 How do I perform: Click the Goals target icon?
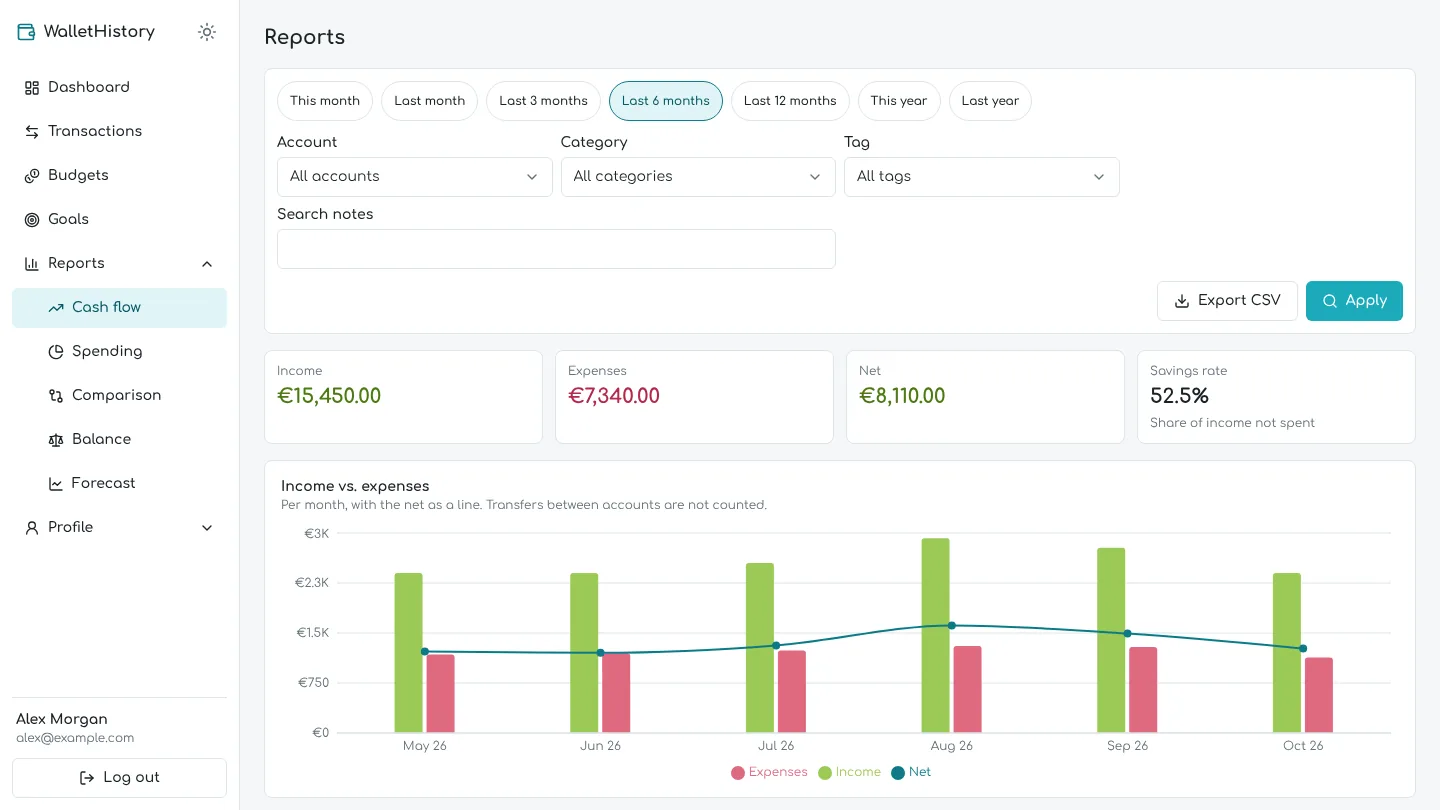(x=32, y=220)
